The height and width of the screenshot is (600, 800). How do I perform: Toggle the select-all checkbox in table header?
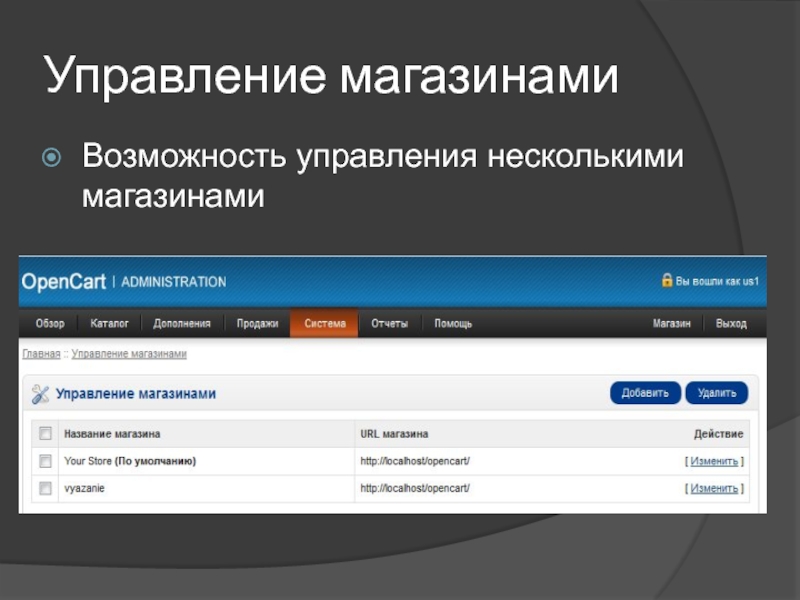point(45,434)
